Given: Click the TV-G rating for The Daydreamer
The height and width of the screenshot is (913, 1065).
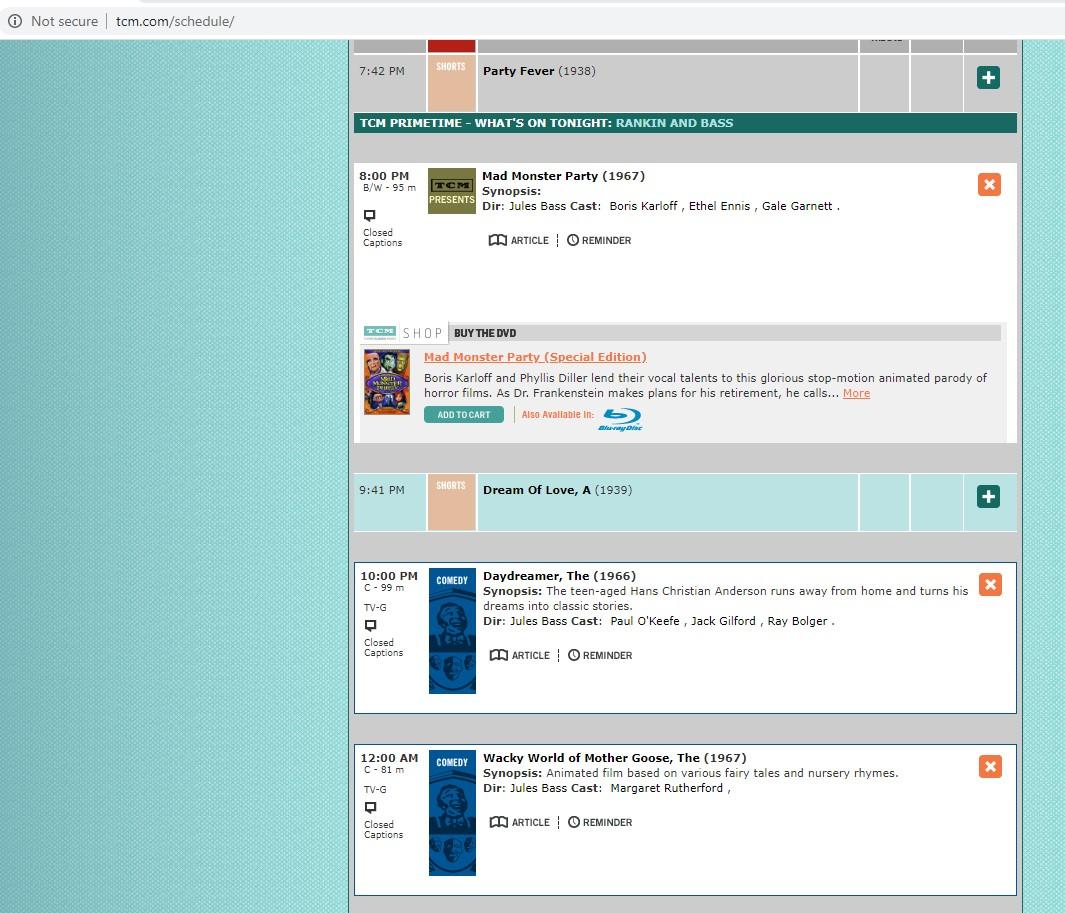Looking at the screenshot, I should point(375,607).
